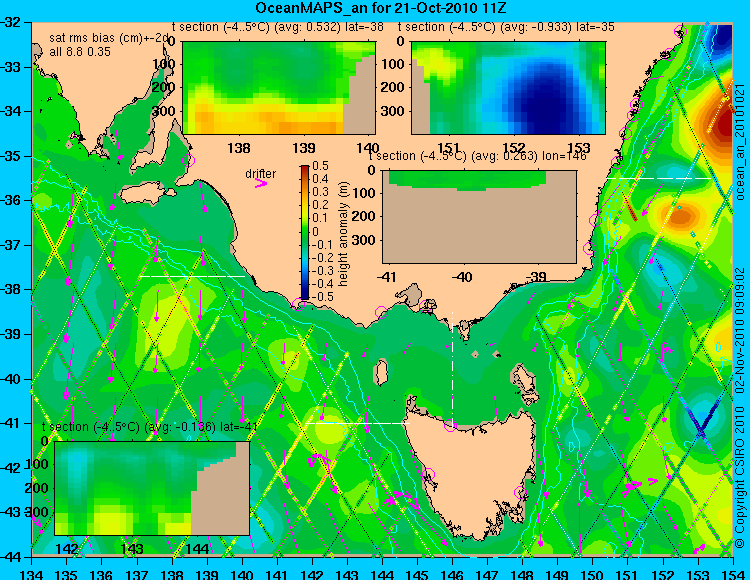Click the white dashed section line at latitude -41
Viewport: 750px width, 580px height.
click(x=358, y=423)
